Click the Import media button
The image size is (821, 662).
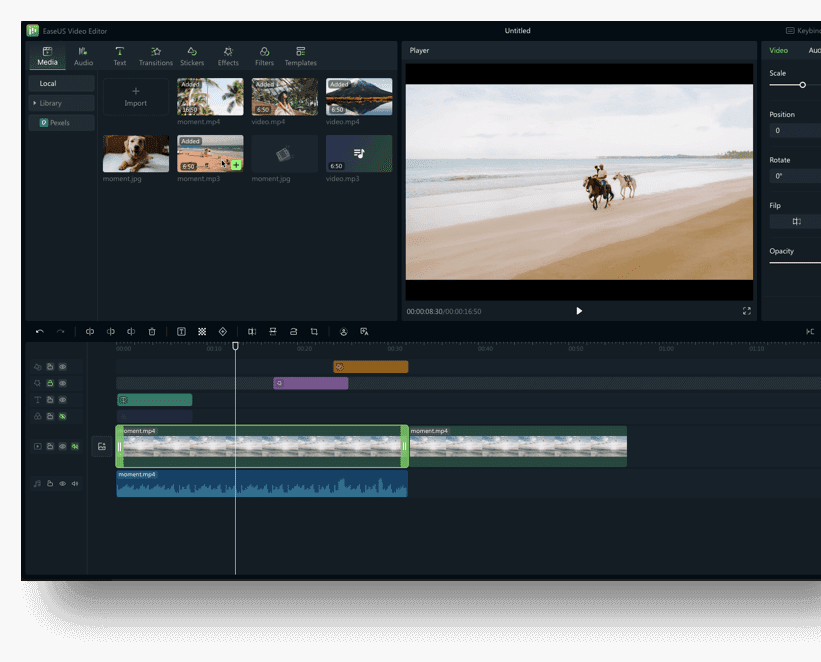coord(136,97)
